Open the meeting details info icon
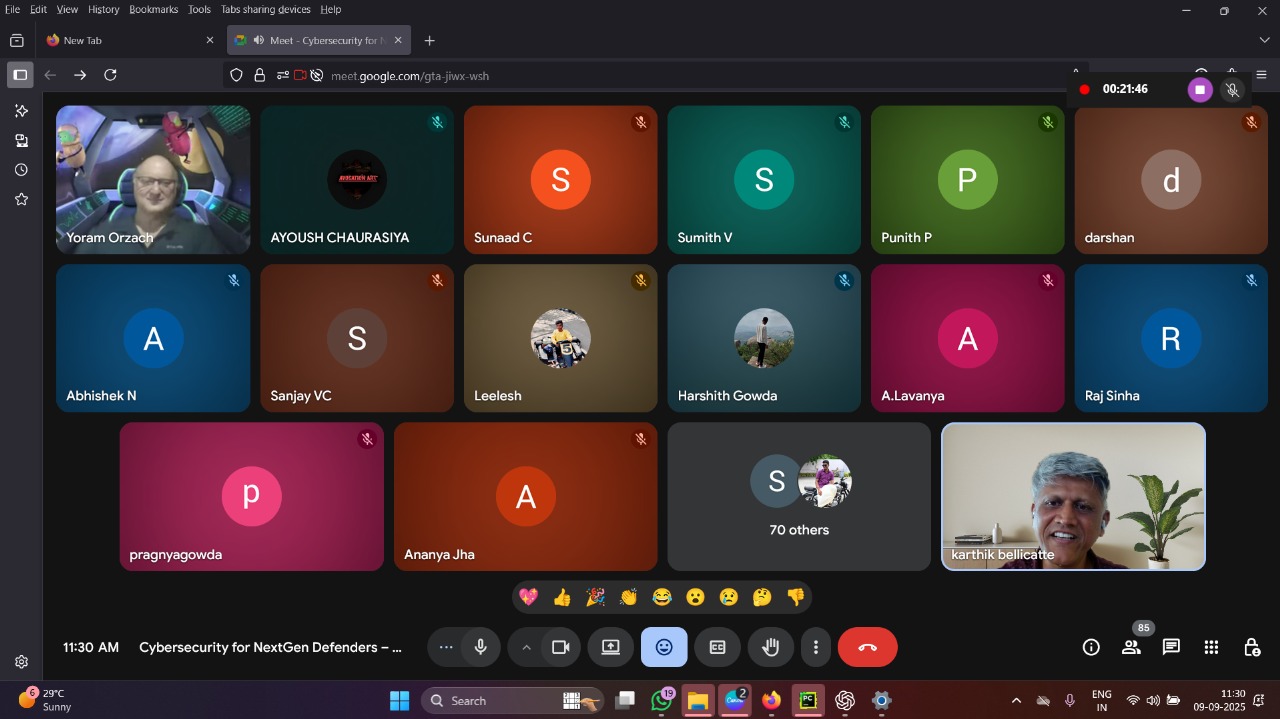Viewport: 1280px width, 719px height. click(1091, 647)
